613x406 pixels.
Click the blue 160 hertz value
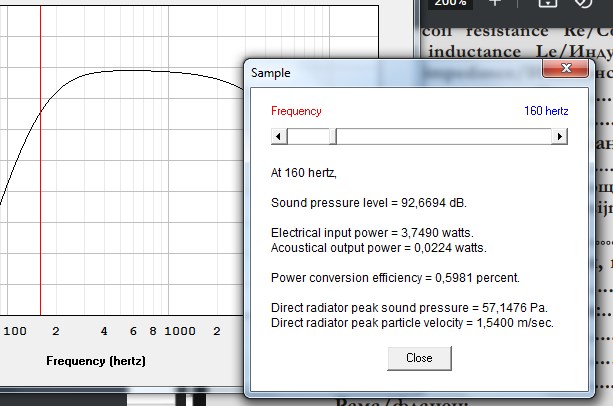click(546, 111)
